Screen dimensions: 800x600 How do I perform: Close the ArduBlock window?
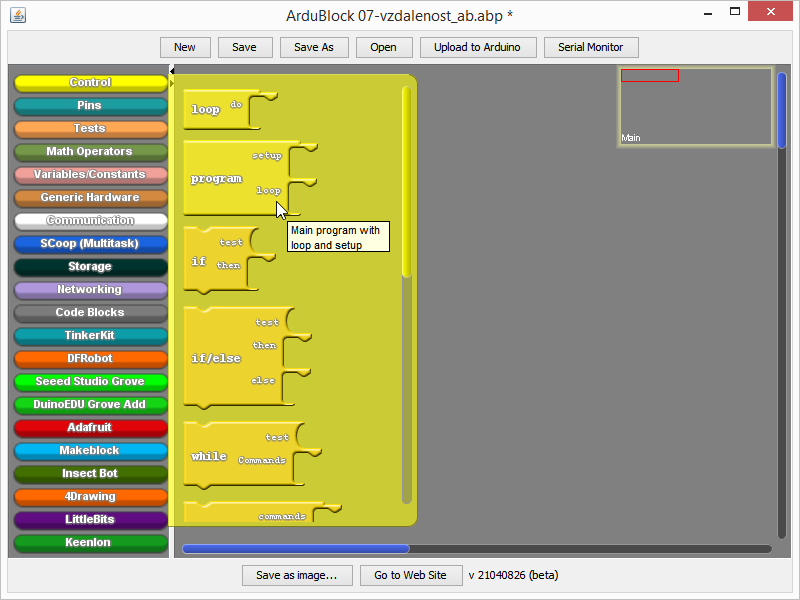(x=770, y=11)
